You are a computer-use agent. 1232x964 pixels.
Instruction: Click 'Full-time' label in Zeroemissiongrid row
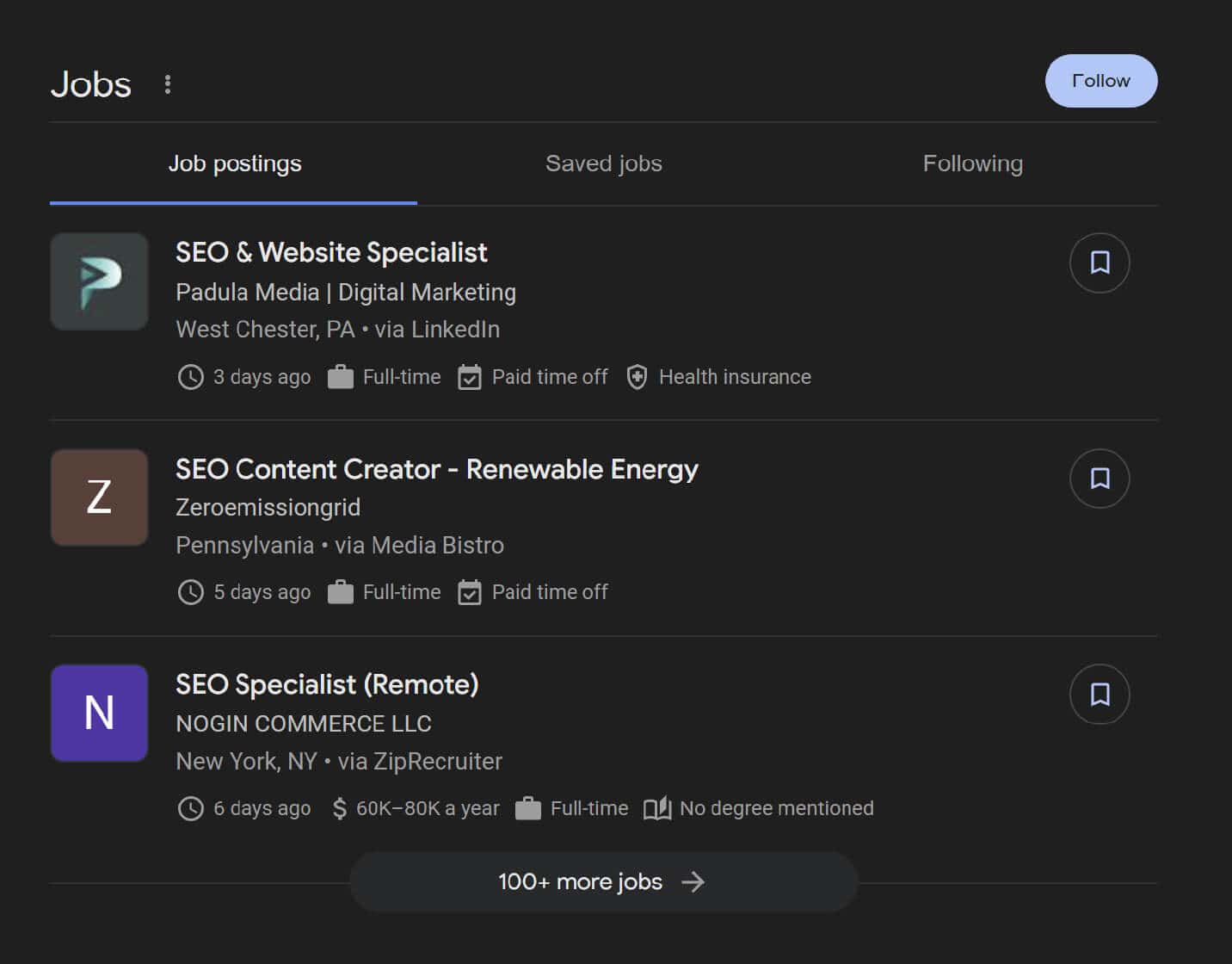pyautogui.click(x=402, y=592)
